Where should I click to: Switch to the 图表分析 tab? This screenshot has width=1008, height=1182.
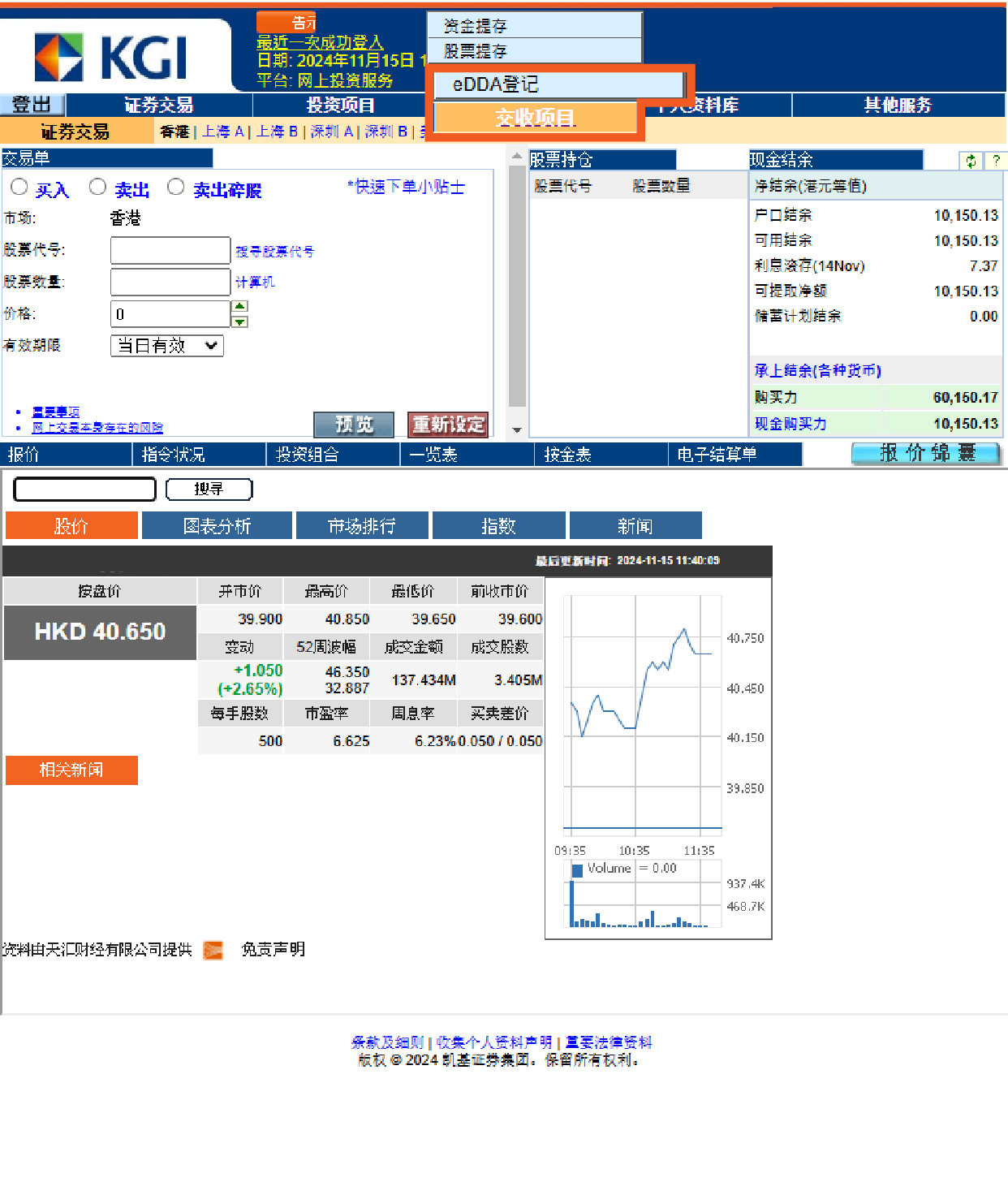pyautogui.click(x=217, y=526)
